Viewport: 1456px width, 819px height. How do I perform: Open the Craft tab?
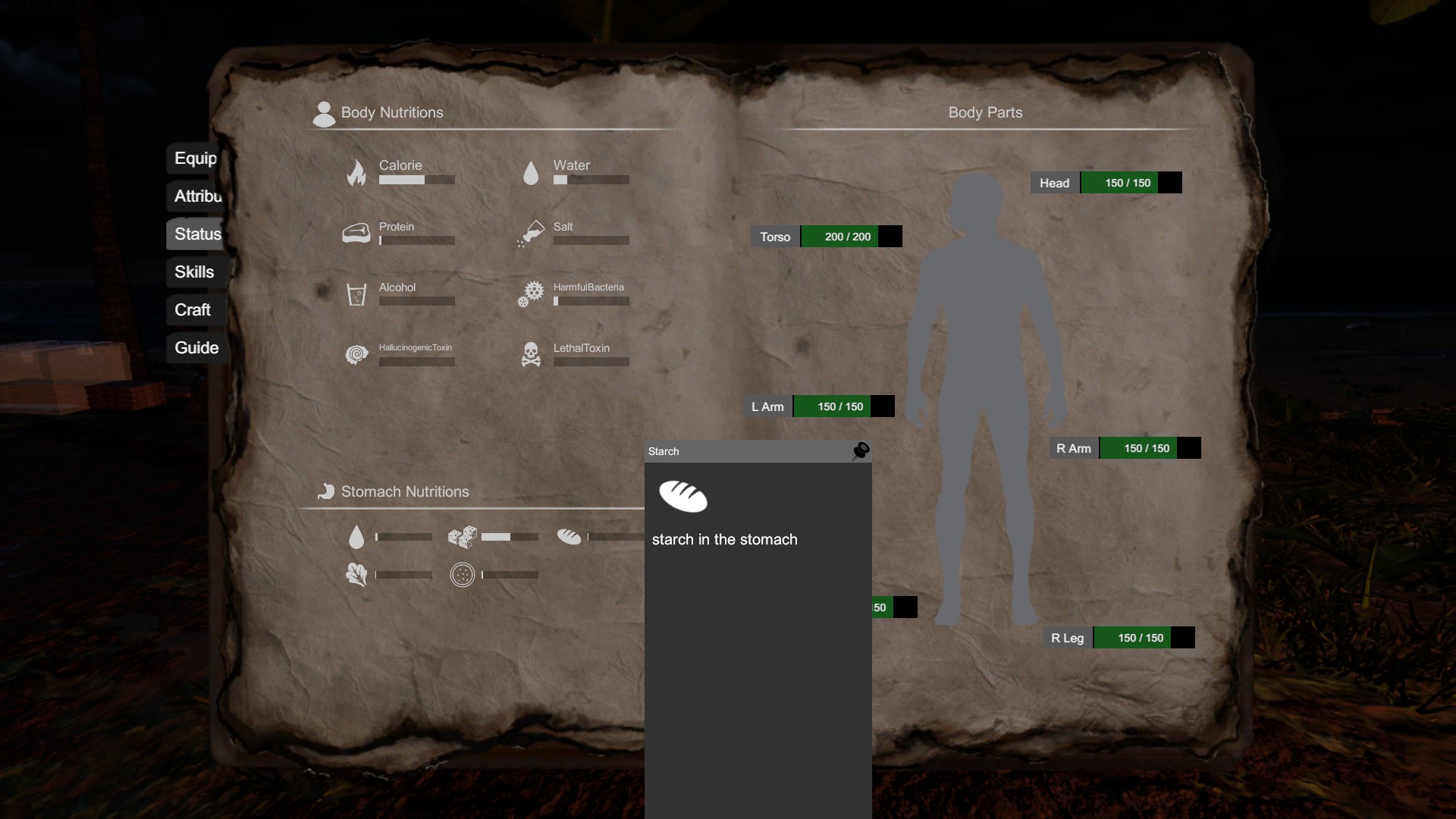tap(193, 310)
